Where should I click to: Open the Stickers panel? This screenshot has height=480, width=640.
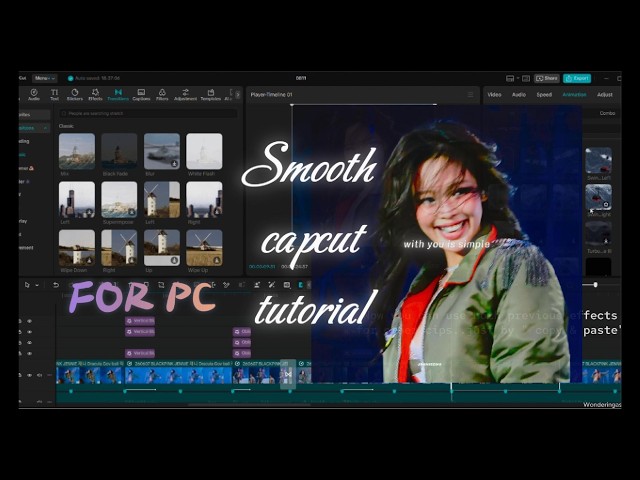[75, 95]
